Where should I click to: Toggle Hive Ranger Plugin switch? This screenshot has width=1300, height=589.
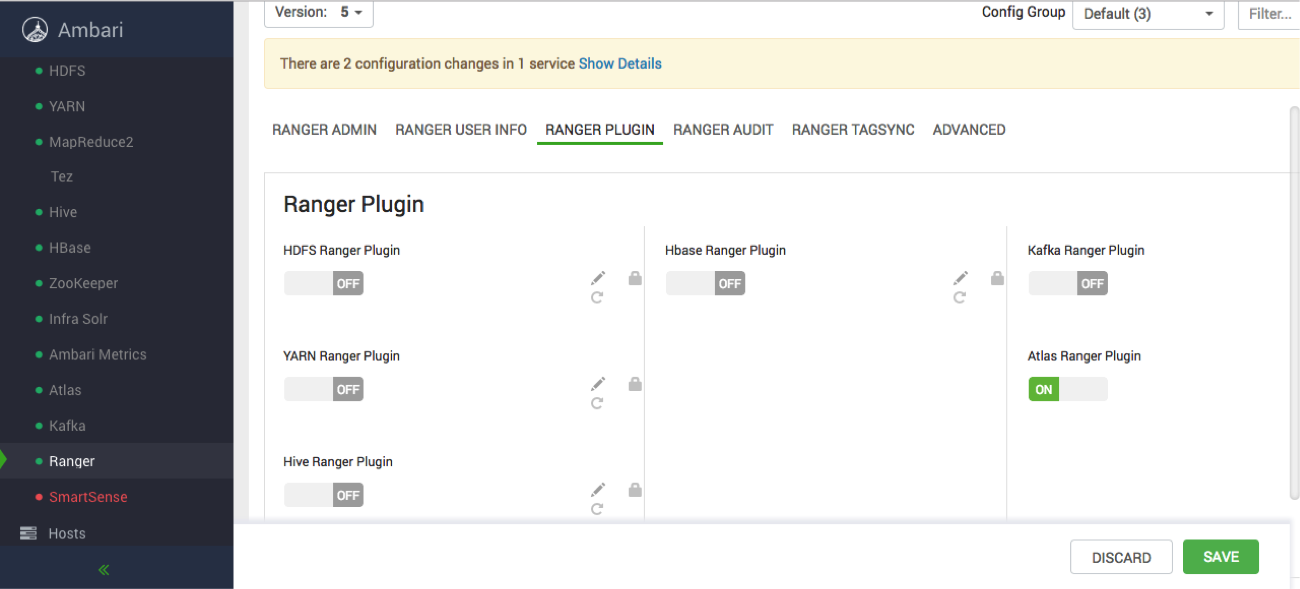pos(324,495)
